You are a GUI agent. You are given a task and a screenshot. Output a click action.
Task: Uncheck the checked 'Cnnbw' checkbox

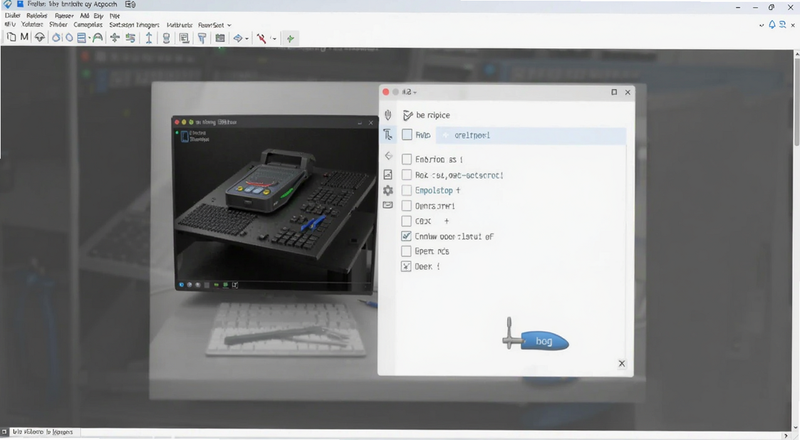click(406, 236)
